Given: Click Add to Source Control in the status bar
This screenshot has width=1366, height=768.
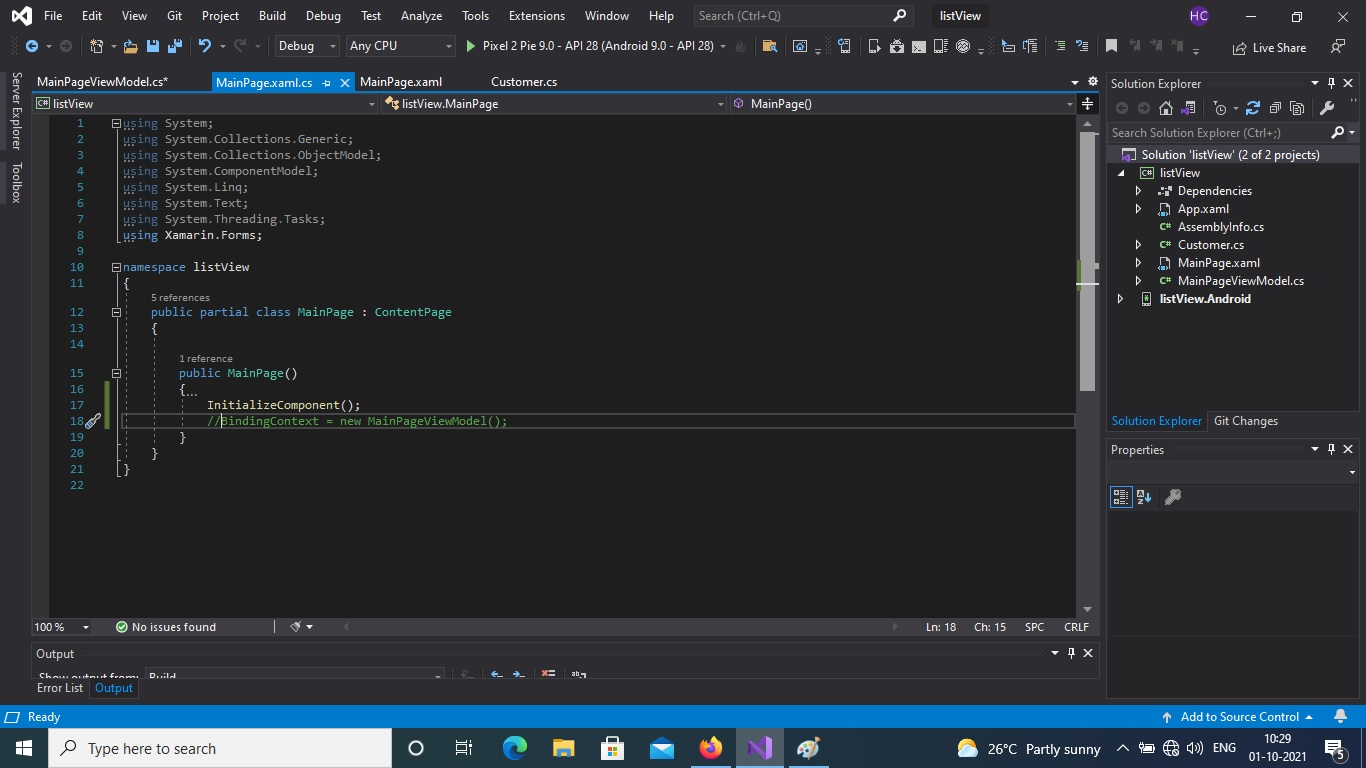Looking at the screenshot, I should pyautogui.click(x=1240, y=717).
